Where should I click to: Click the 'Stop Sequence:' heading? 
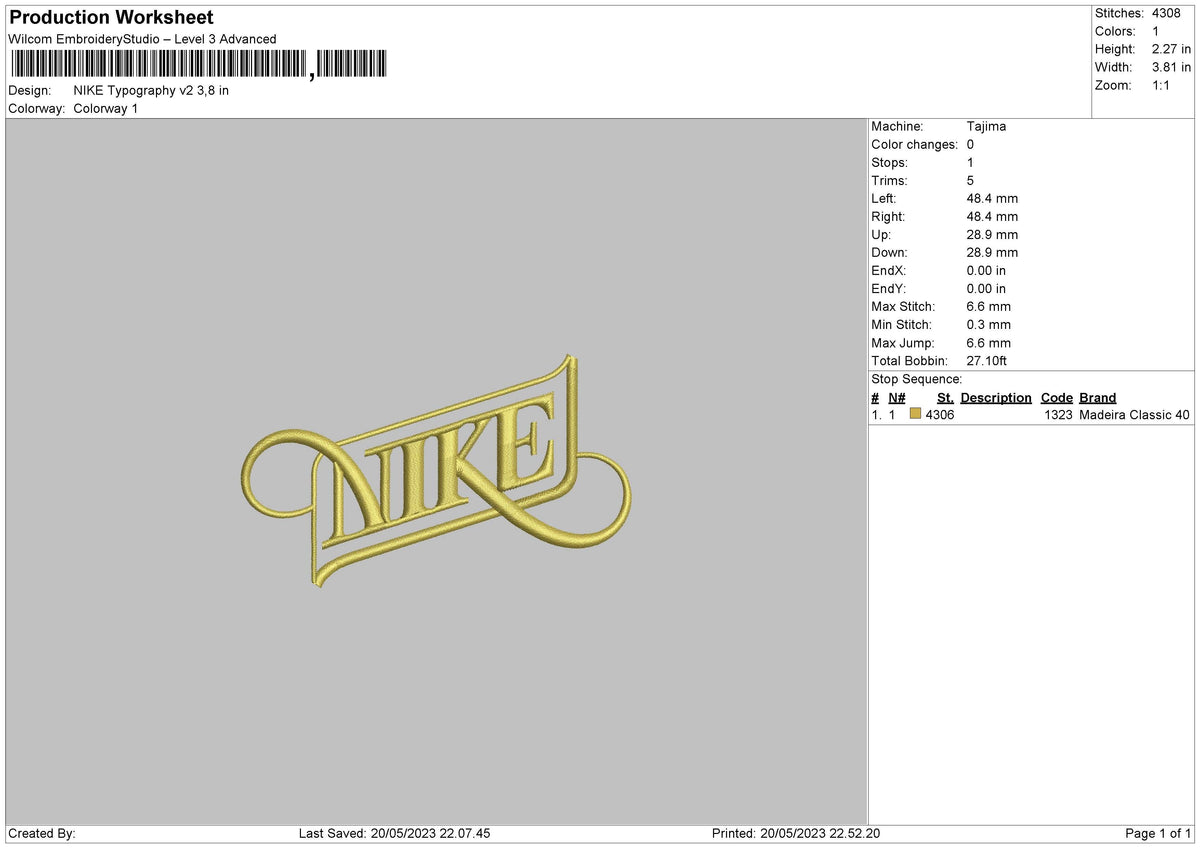[916, 379]
